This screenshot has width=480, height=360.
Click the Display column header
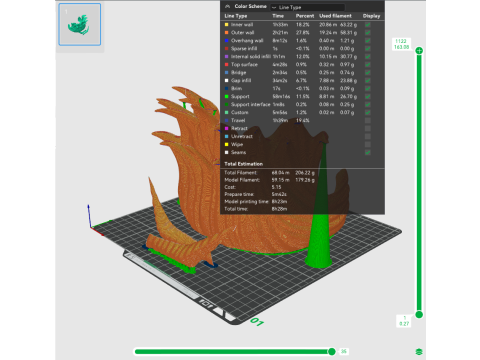pyautogui.click(x=371, y=16)
